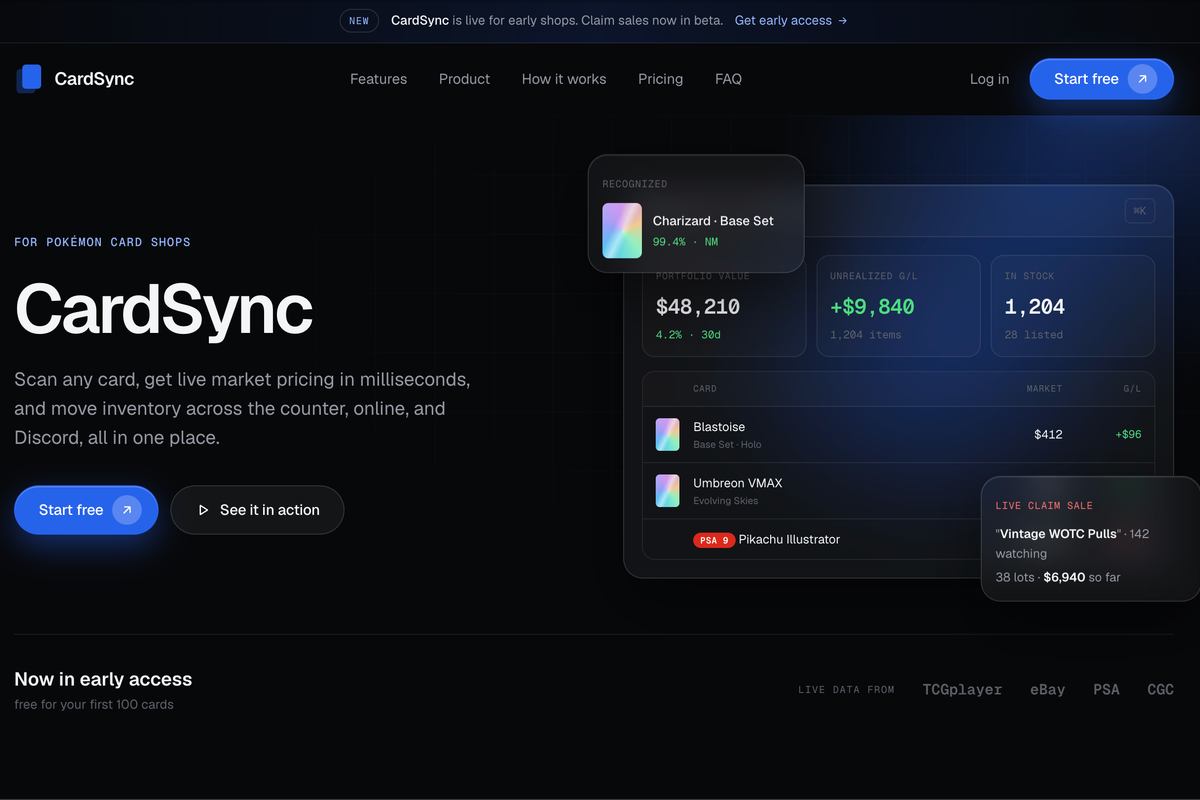This screenshot has height=800, width=1200.
Task: Click arrow icon in hero Start free button
Action: point(127,510)
